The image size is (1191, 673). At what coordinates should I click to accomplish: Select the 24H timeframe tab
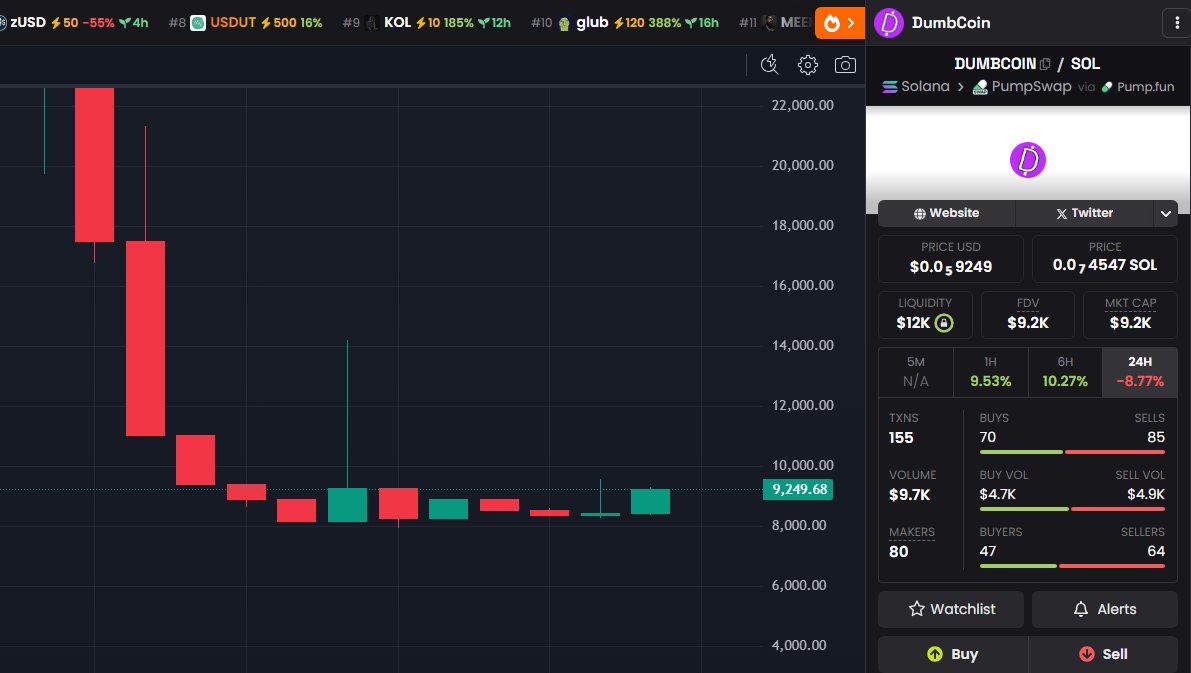1140,372
